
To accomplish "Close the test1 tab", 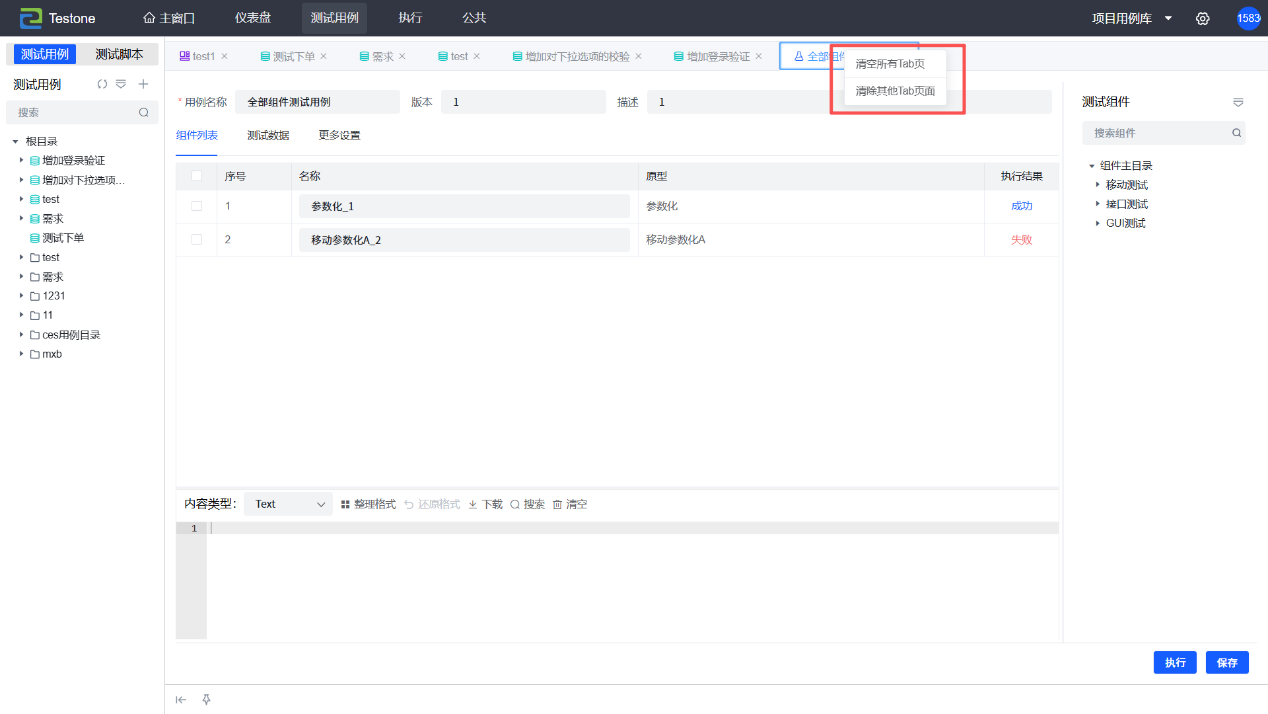I will [x=224, y=57].
